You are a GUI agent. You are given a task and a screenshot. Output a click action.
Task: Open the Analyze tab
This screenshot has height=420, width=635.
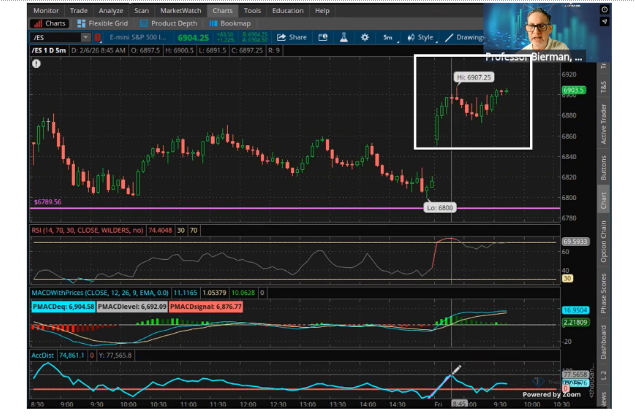click(x=111, y=11)
